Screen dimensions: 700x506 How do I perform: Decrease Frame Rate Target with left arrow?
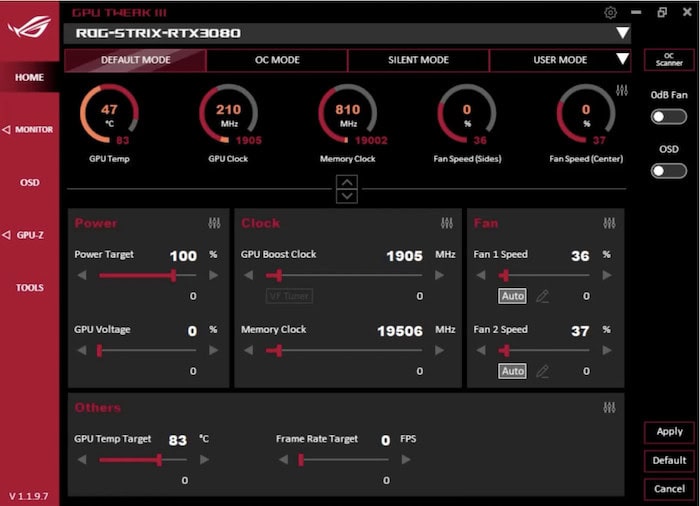pos(283,459)
